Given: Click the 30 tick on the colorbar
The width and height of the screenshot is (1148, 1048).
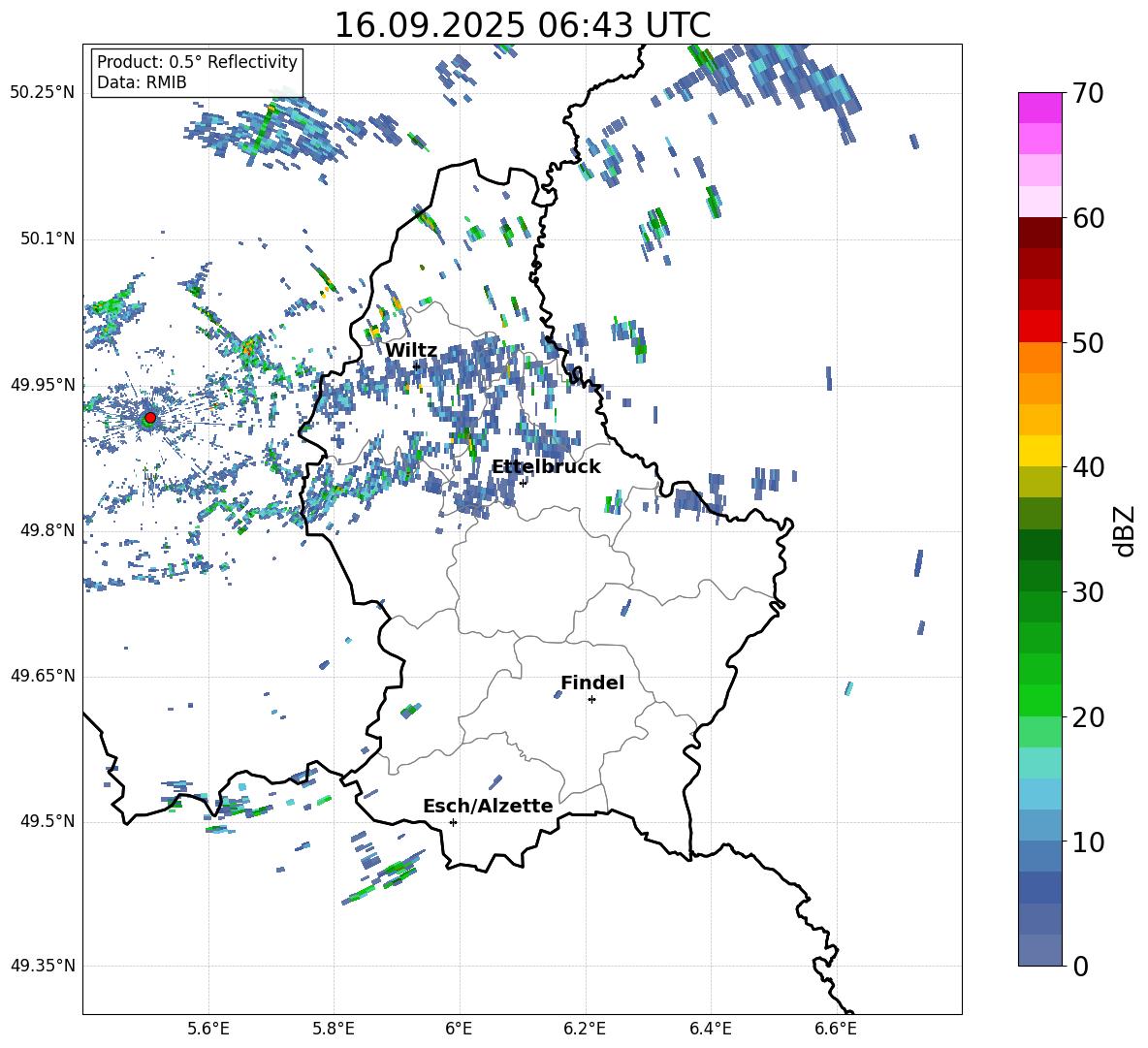Looking at the screenshot, I should [1088, 591].
